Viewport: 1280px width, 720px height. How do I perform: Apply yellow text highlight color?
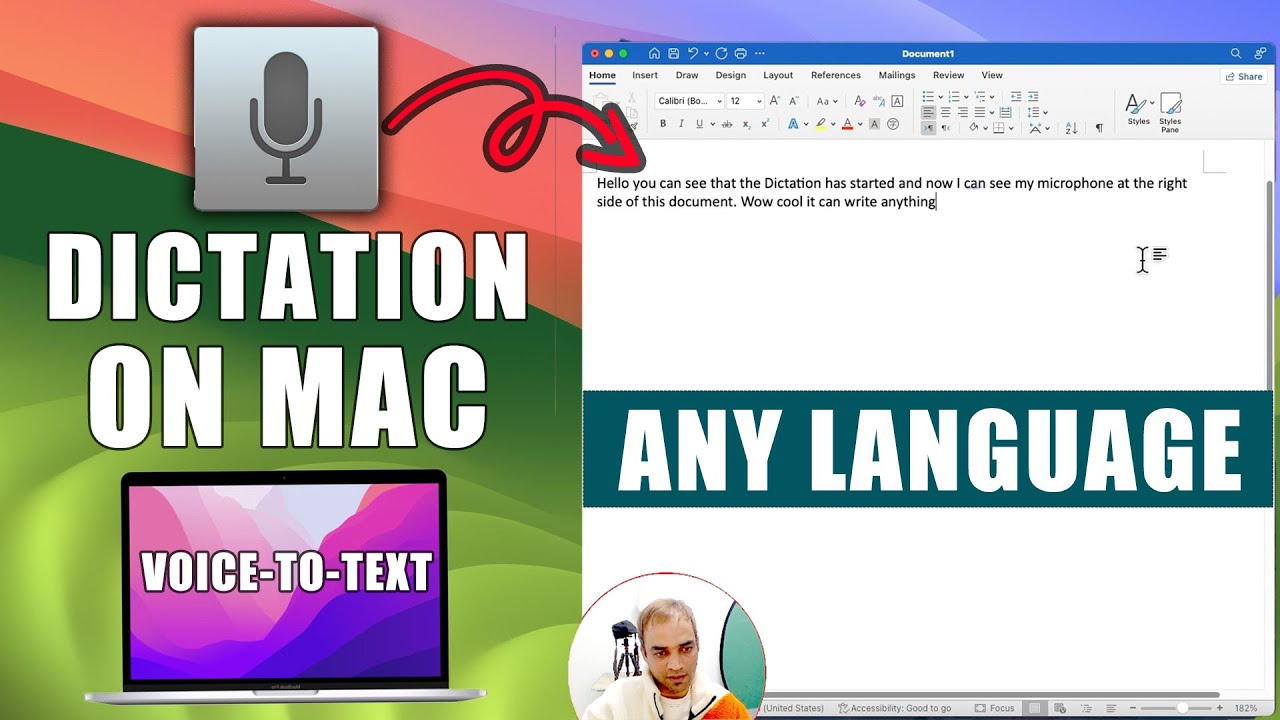tap(820, 124)
